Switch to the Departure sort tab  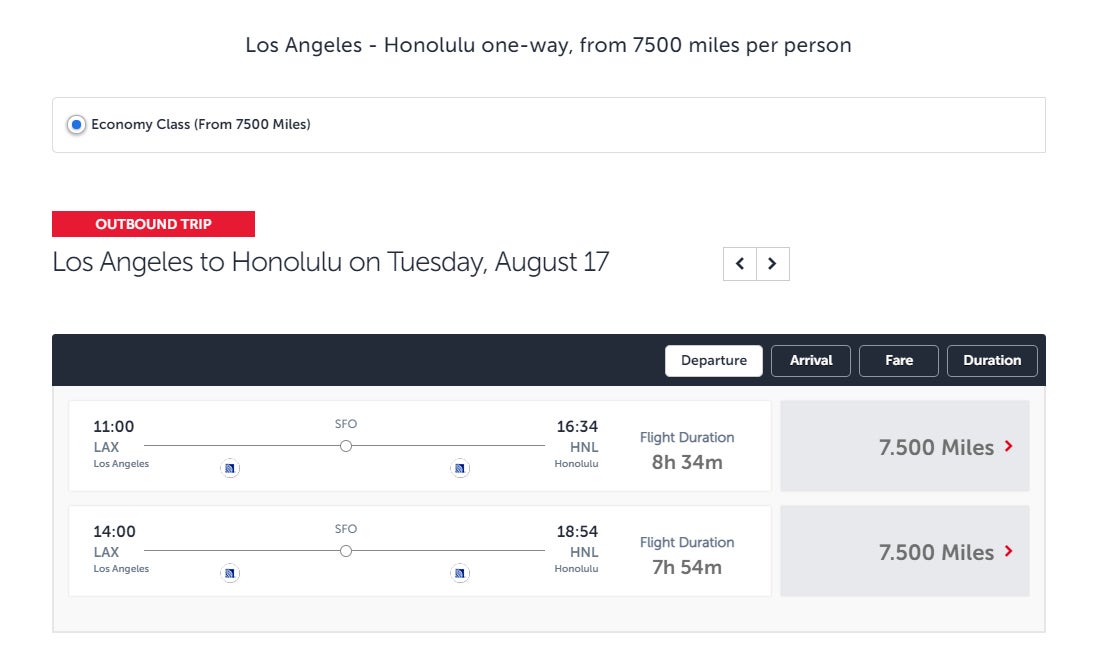pyautogui.click(x=714, y=360)
